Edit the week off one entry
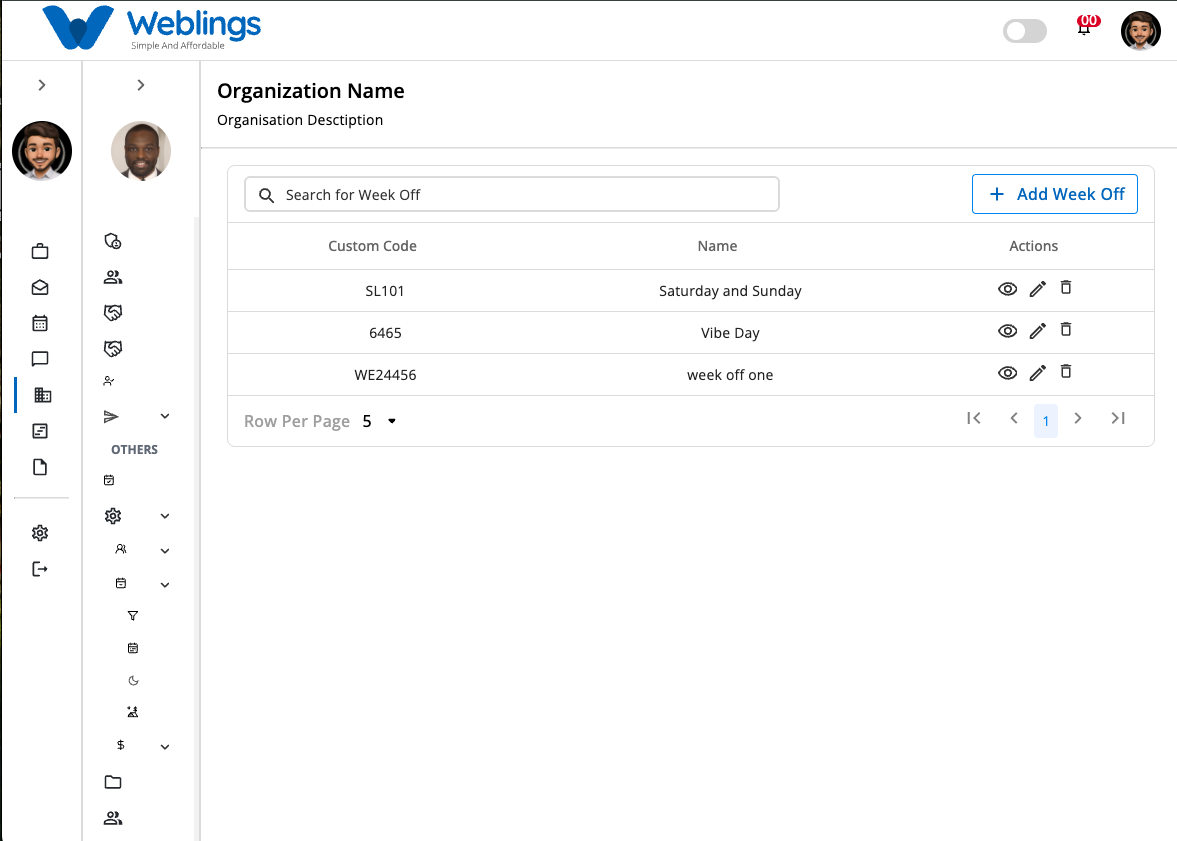The image size is (1177, 841). pyautogui.click(x=1037, y=373)
